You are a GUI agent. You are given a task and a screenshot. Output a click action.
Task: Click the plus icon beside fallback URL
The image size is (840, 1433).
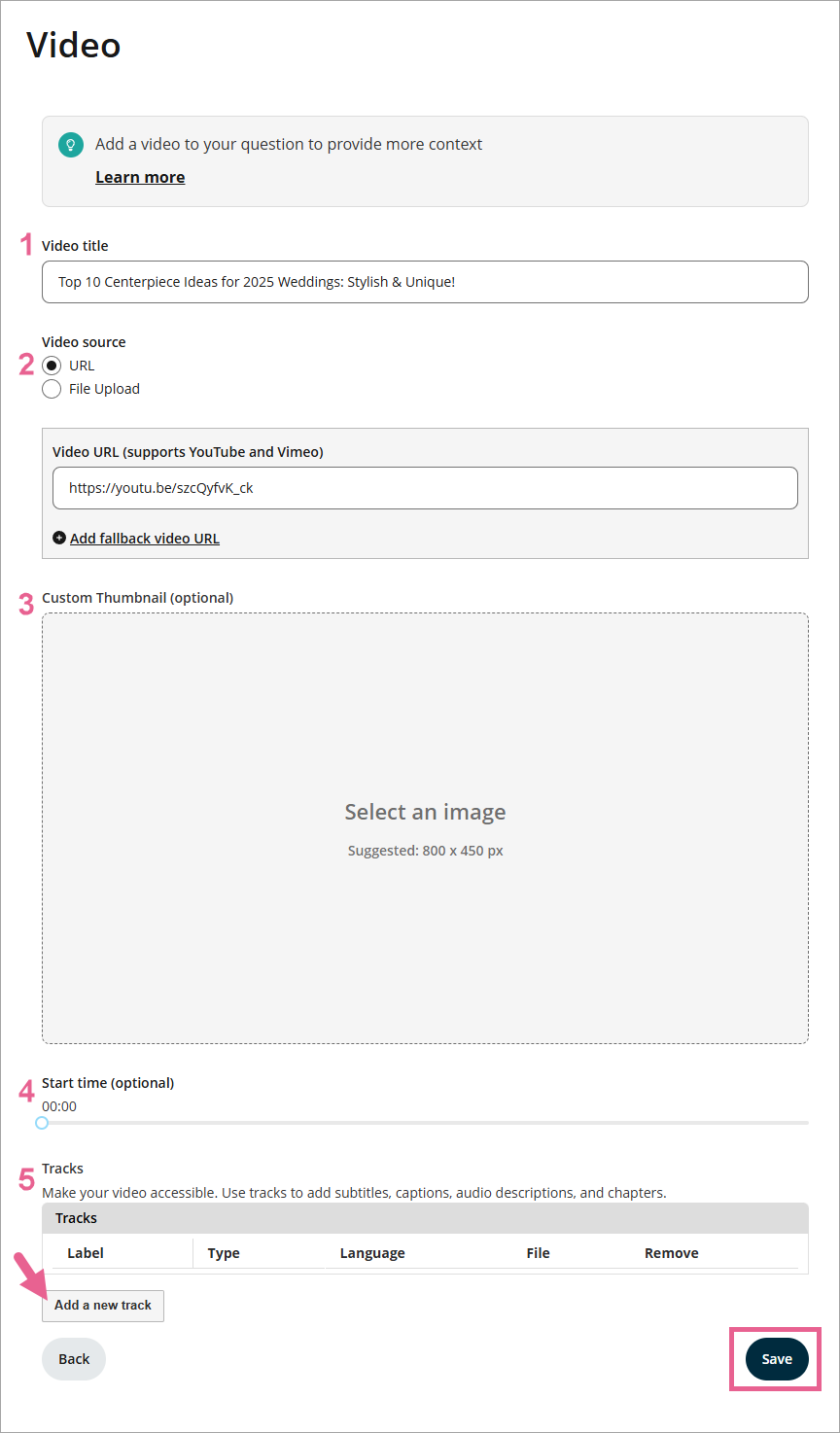[59, 538]
